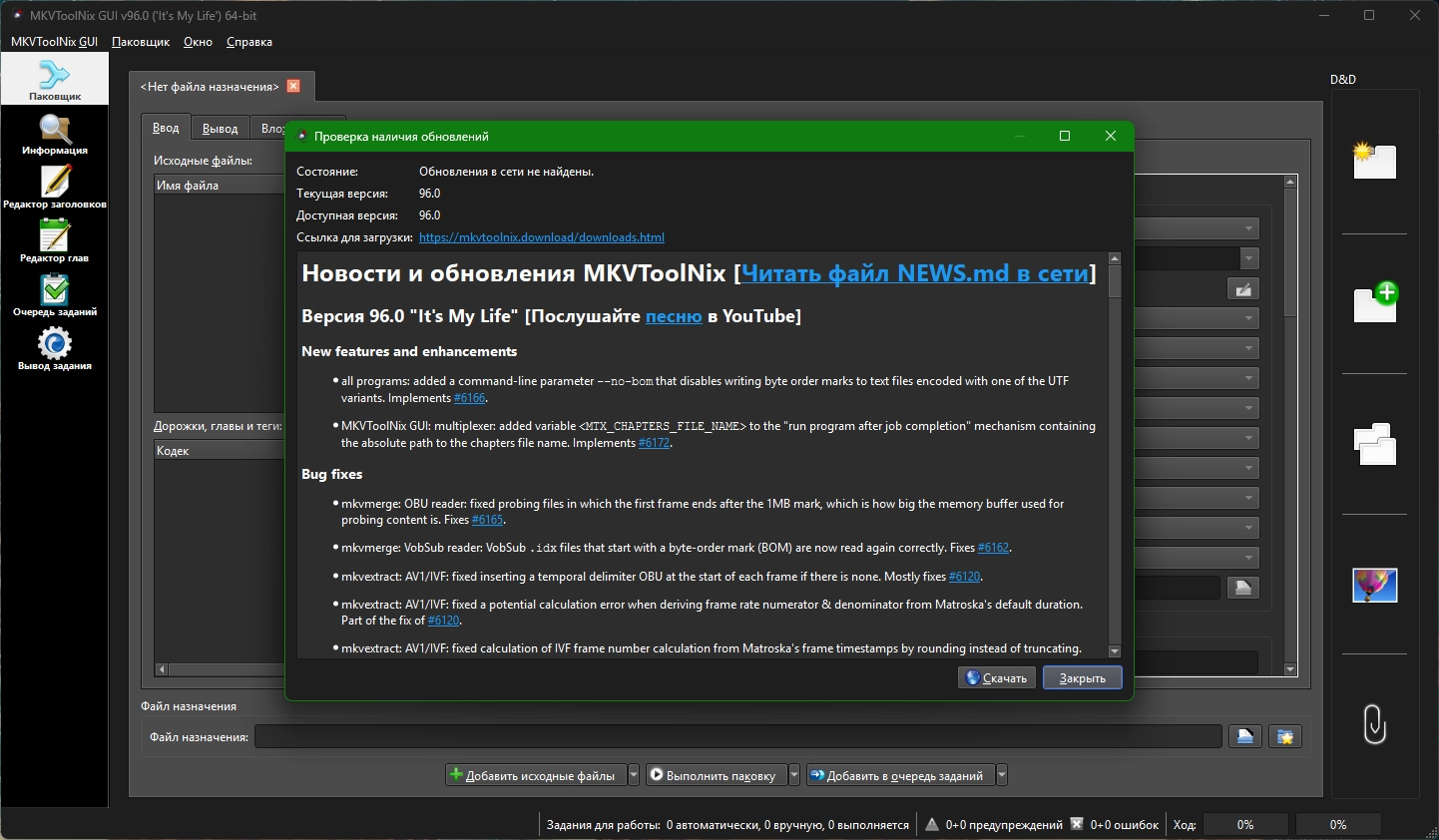The image size is (1439, 840).
Task: Open issue link #6162
Action: [993, 548]
